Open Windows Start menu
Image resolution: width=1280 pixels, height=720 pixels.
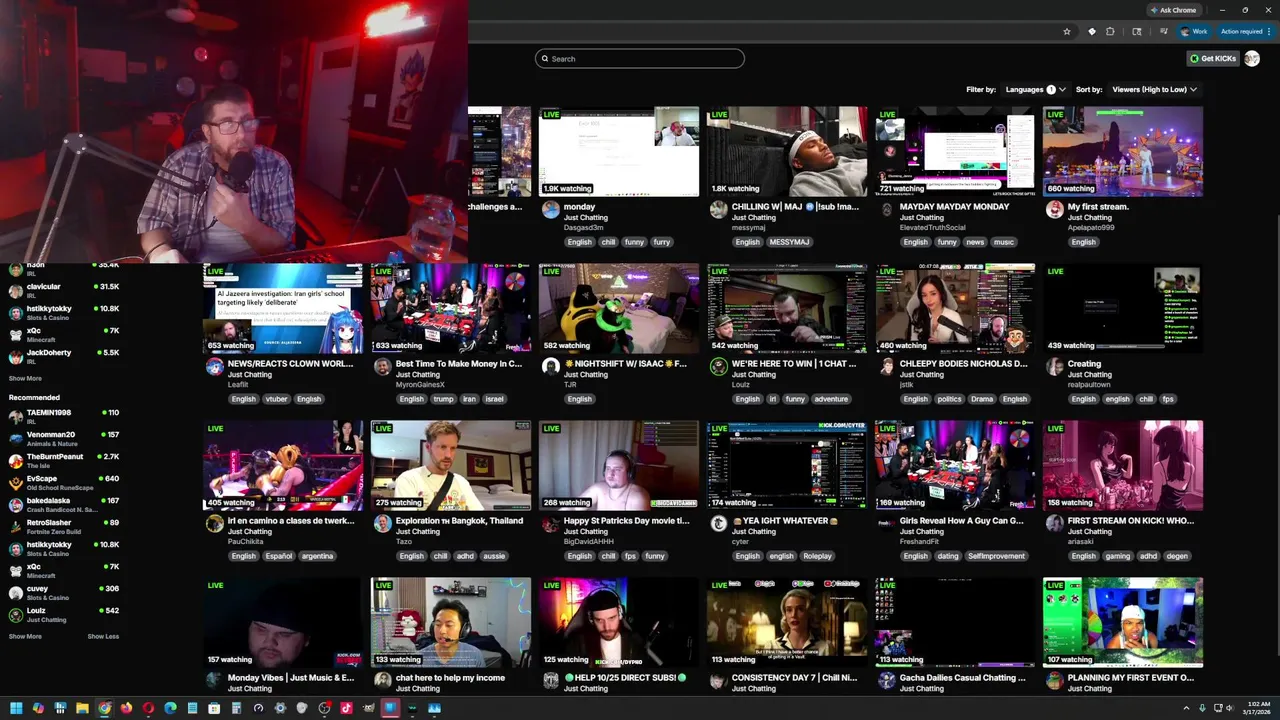[x=16, y=708]
